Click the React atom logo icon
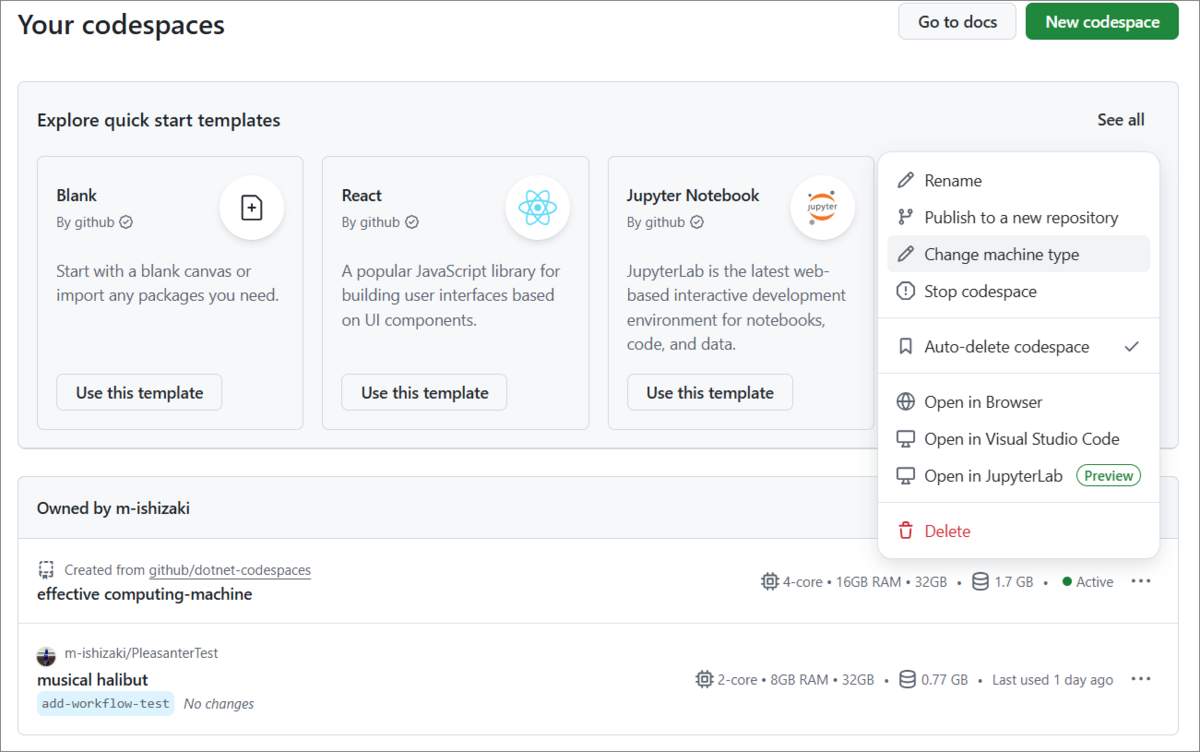 538,208
